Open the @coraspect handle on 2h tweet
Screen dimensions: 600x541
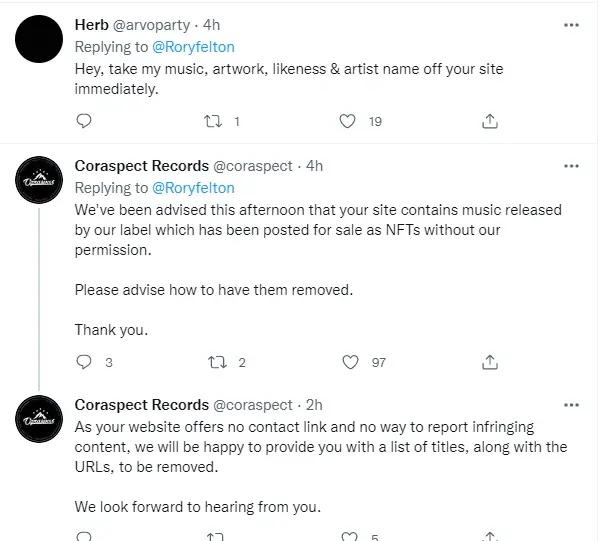click(253, 405)
